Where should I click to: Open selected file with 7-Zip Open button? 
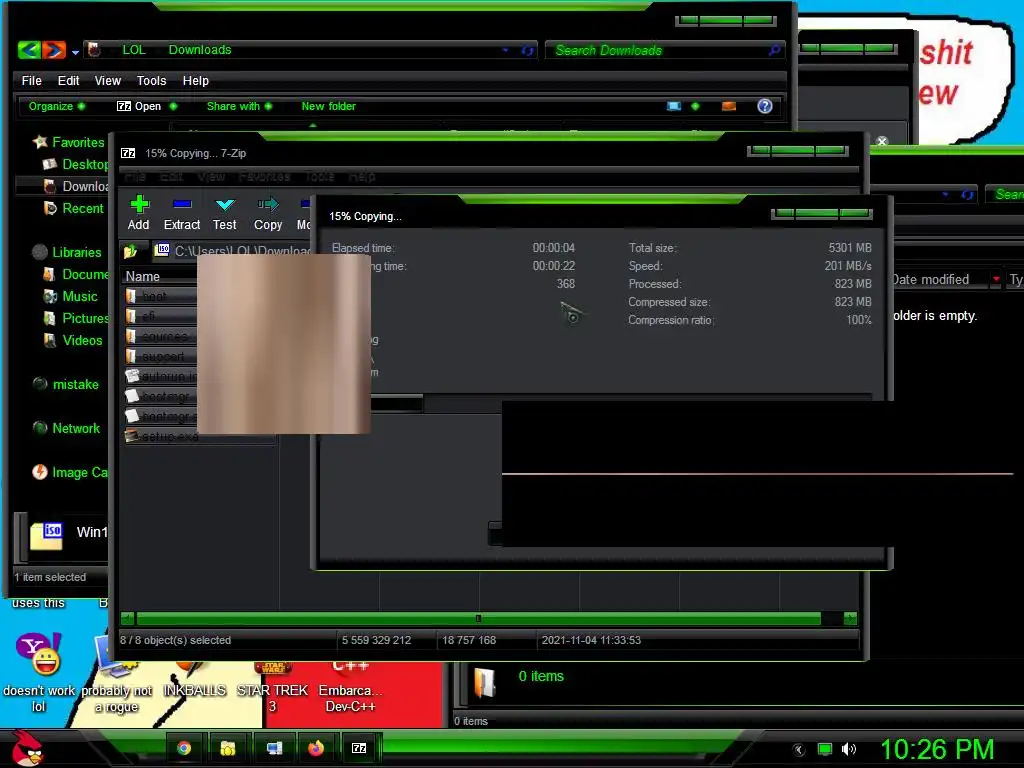point(139,106)
